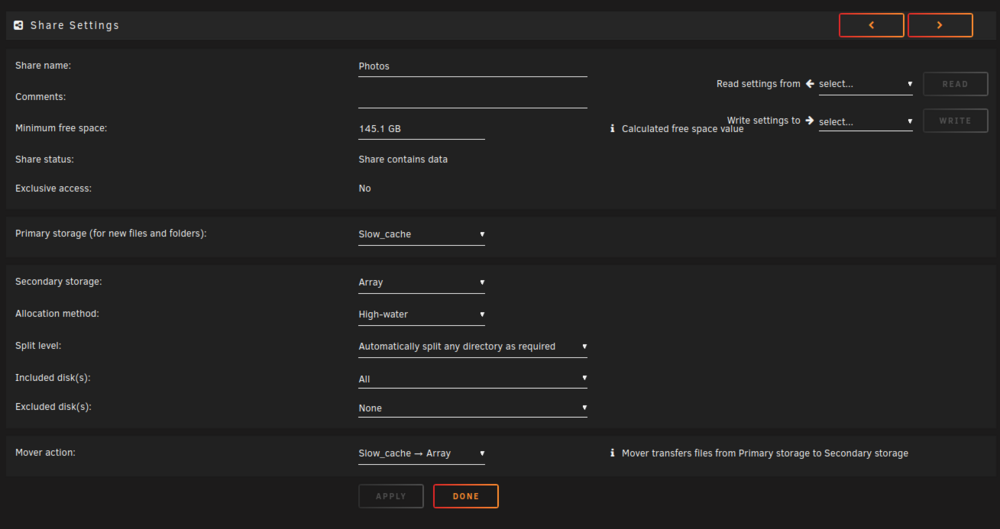This screenshot has width=1000, height=529.
Task: Click the 'Minimum free space:' label
Action: tap(61, 128)
